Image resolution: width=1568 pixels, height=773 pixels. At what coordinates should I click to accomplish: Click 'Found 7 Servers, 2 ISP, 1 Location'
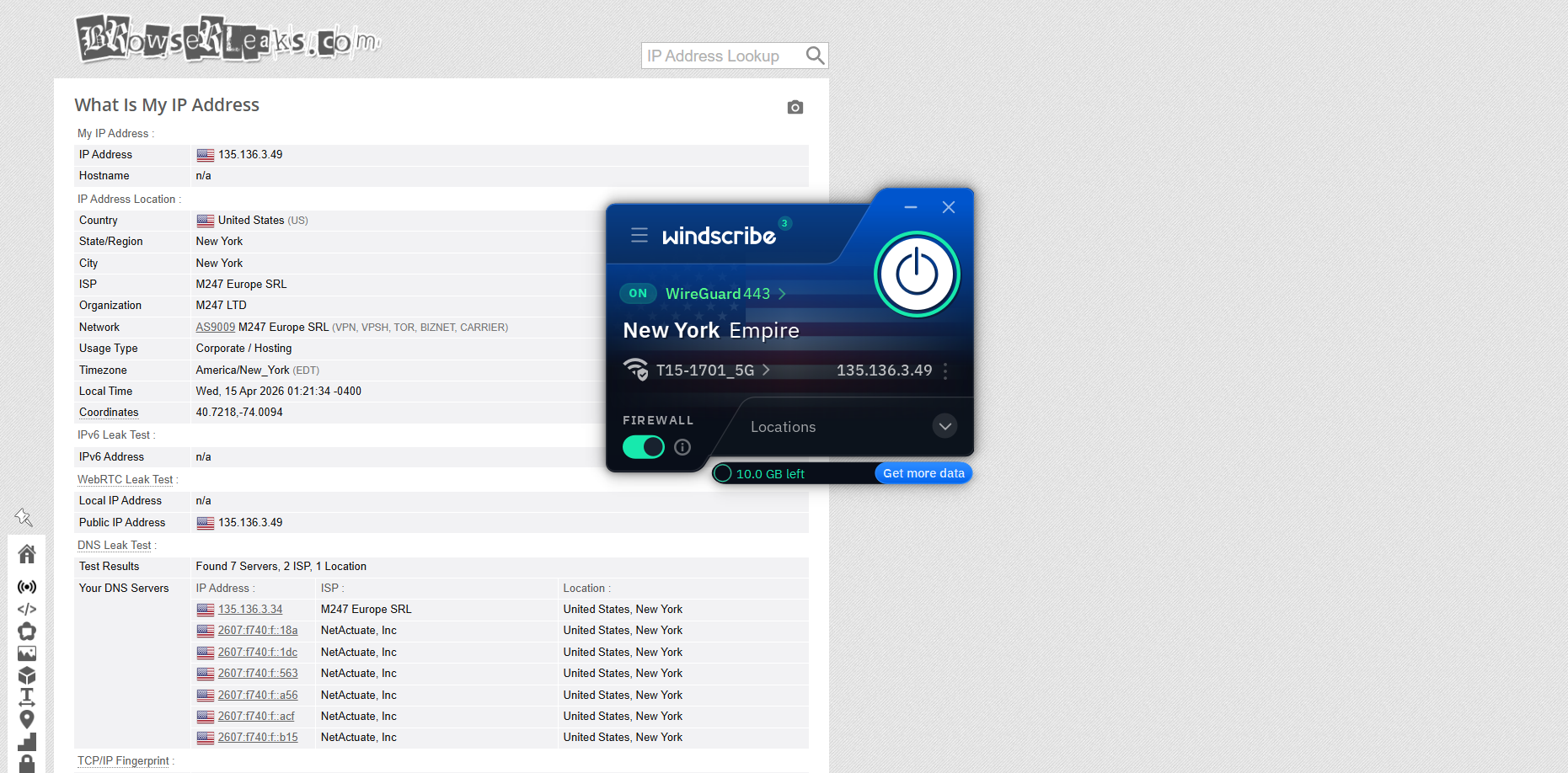281,566
